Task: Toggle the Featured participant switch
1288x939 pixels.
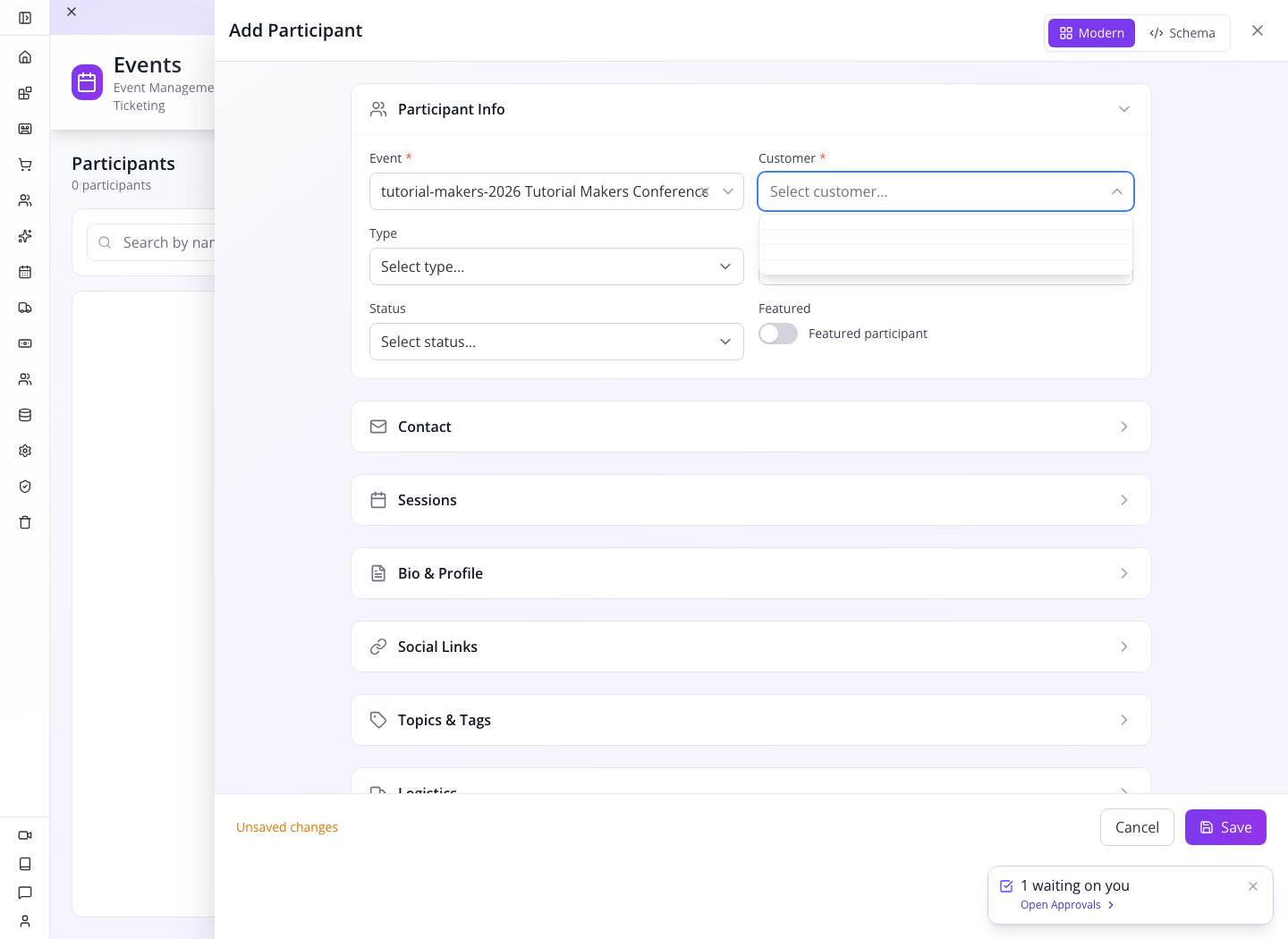Action: pyautogui.click(x=778, y=334)
